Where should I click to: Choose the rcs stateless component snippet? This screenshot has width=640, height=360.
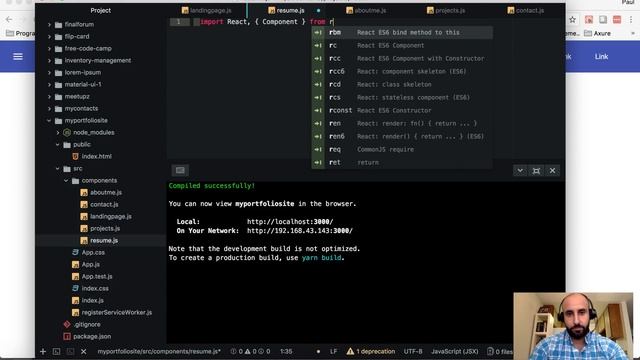(402, 98)
